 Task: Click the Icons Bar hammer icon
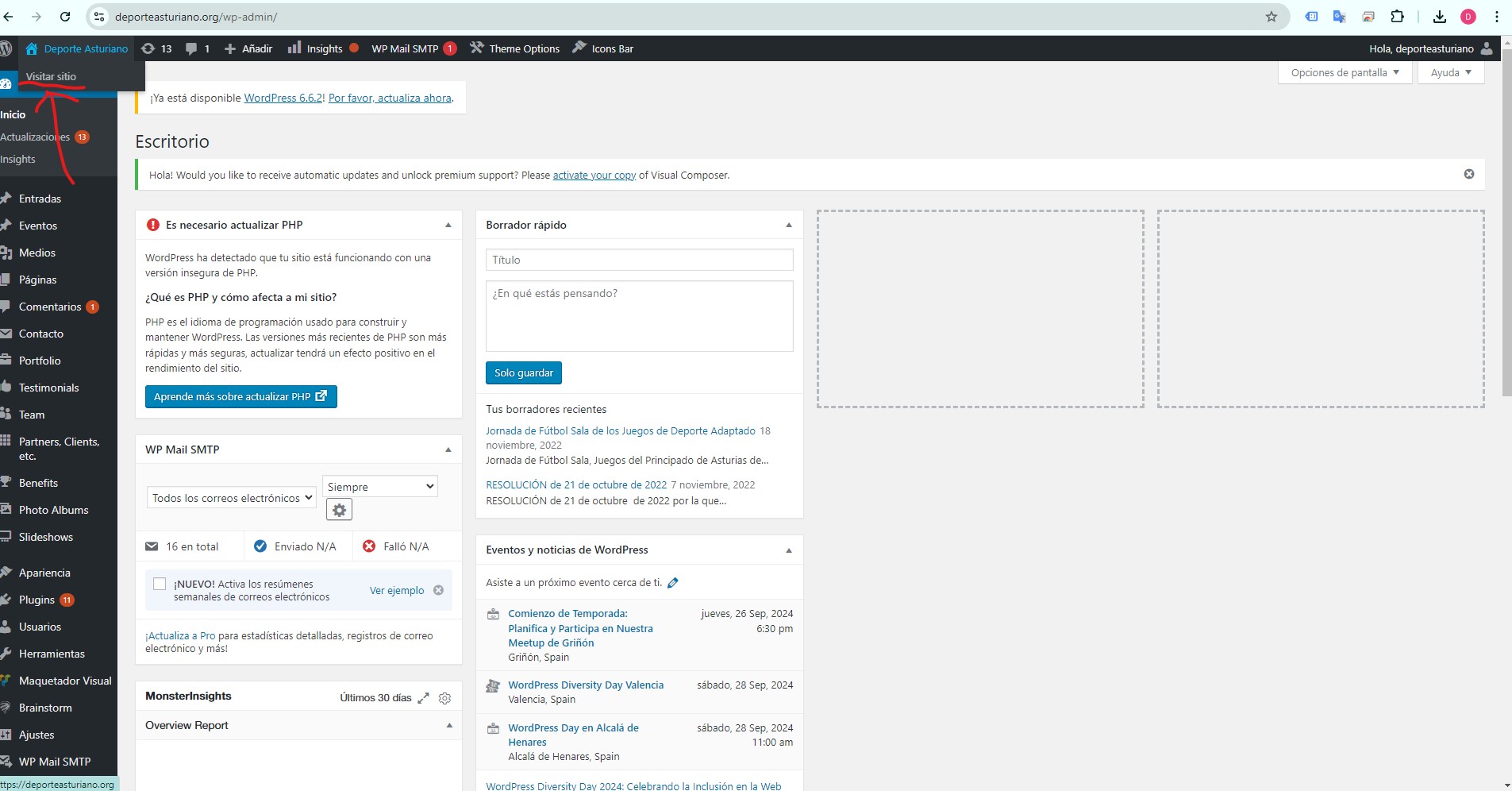click(579, 48)
